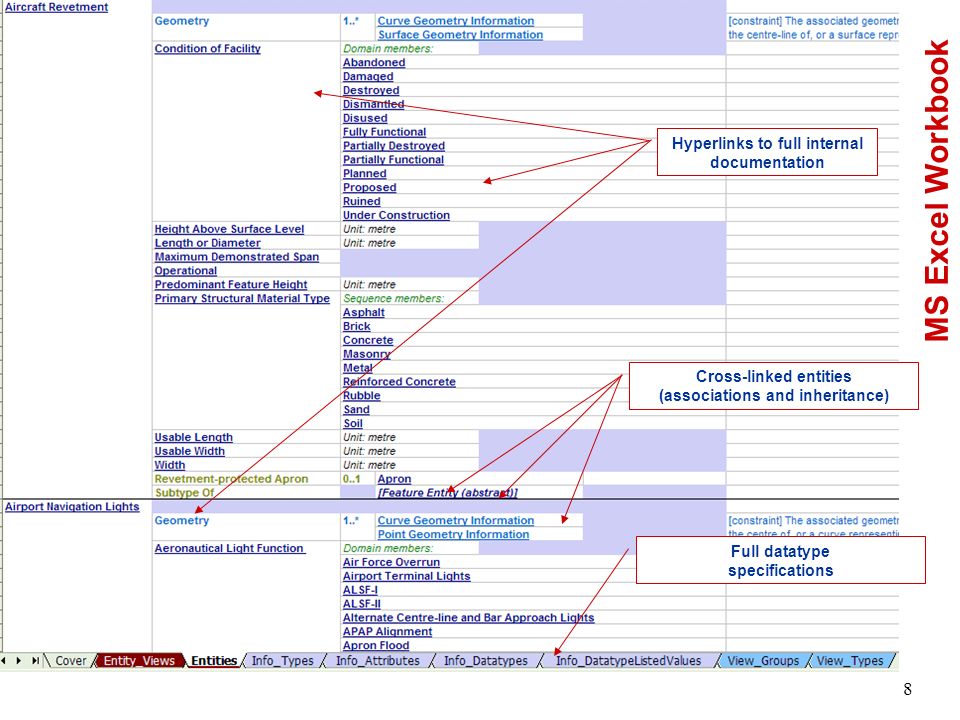The height and width of the screenshot is (720, 960).
Task: Open the Predominant Feature Height link
Action: [231, 285]
